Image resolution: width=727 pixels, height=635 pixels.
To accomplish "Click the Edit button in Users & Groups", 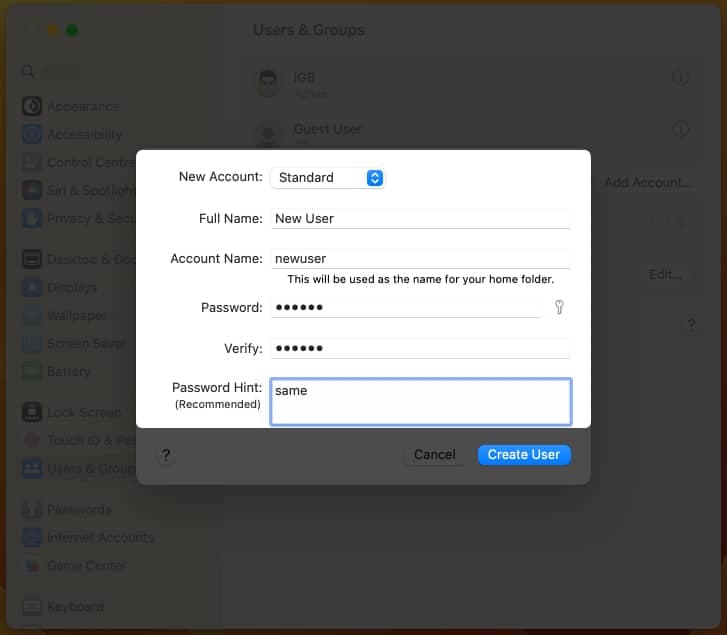I will tap(665, 275).
